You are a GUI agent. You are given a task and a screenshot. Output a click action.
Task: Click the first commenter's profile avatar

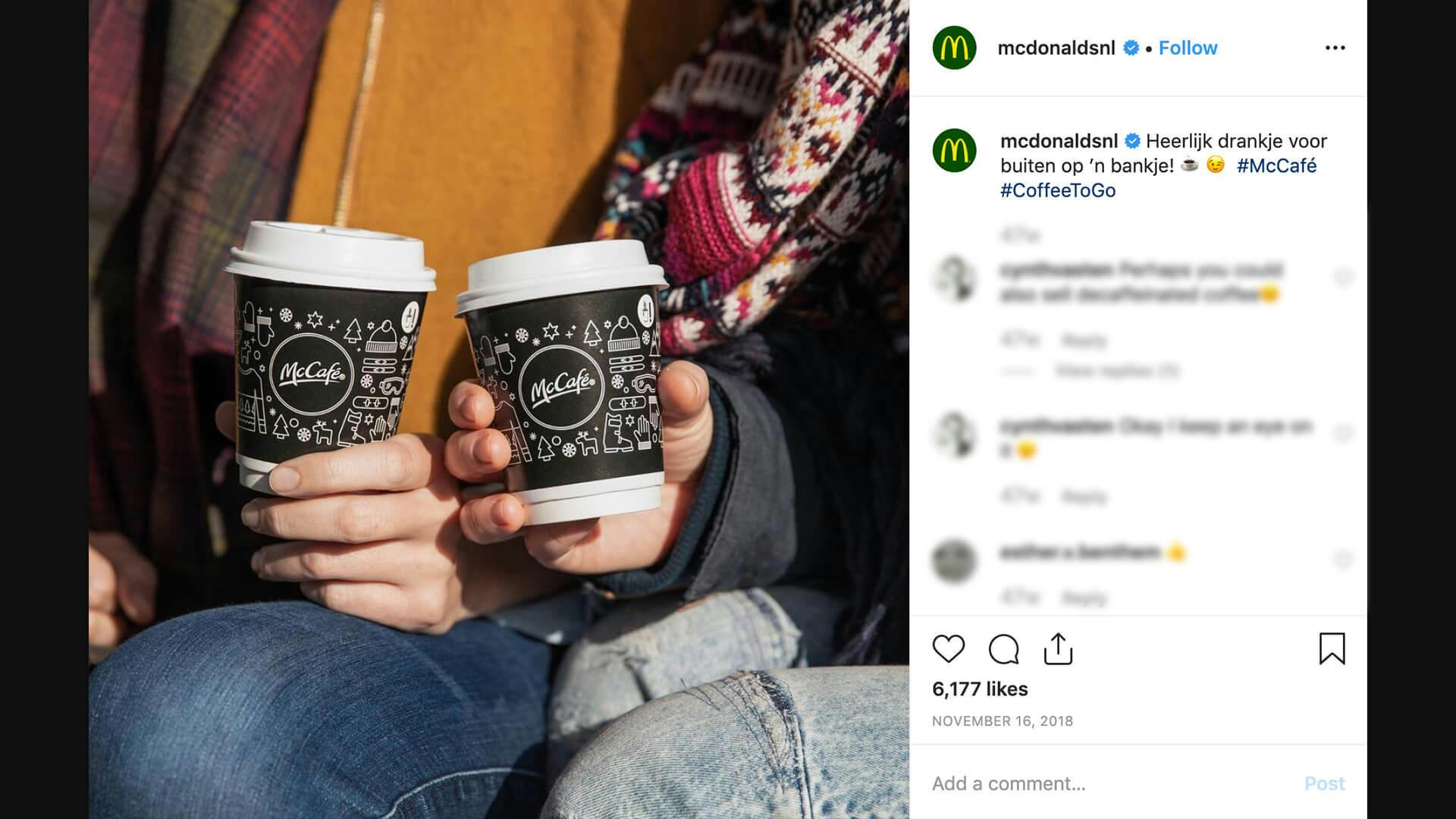(x=954, y=279)
